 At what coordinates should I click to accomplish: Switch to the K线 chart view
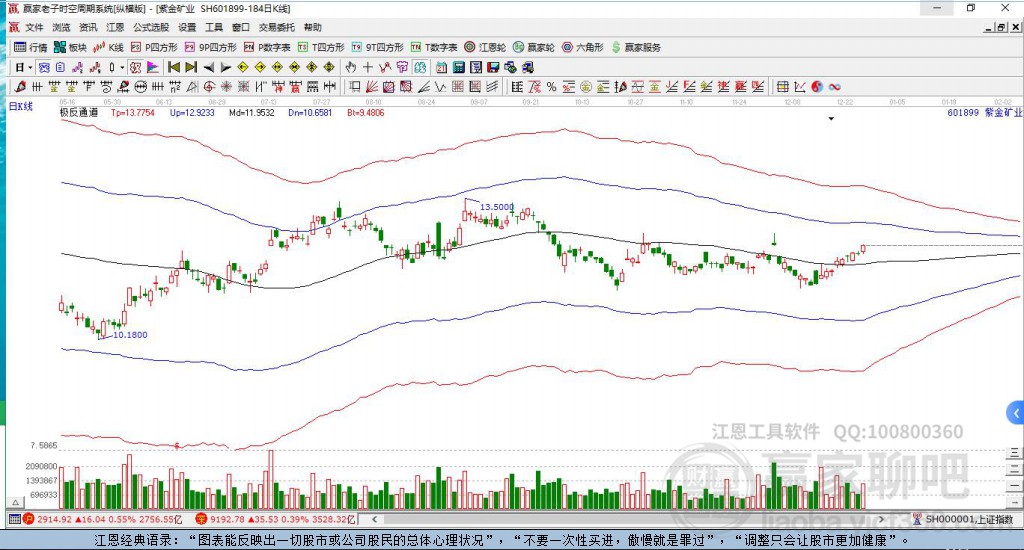pyautogui.click(x=108, y=47)
